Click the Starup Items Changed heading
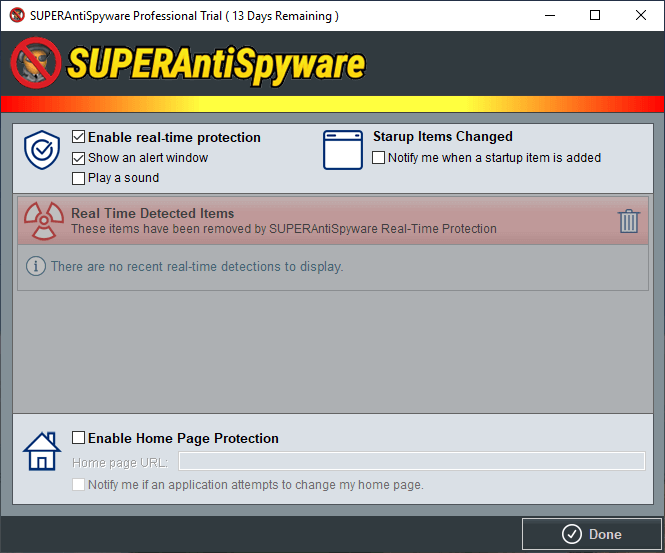The width and height of the screenshot is (665, 553). pyautogui.click(x=443, y=136)
